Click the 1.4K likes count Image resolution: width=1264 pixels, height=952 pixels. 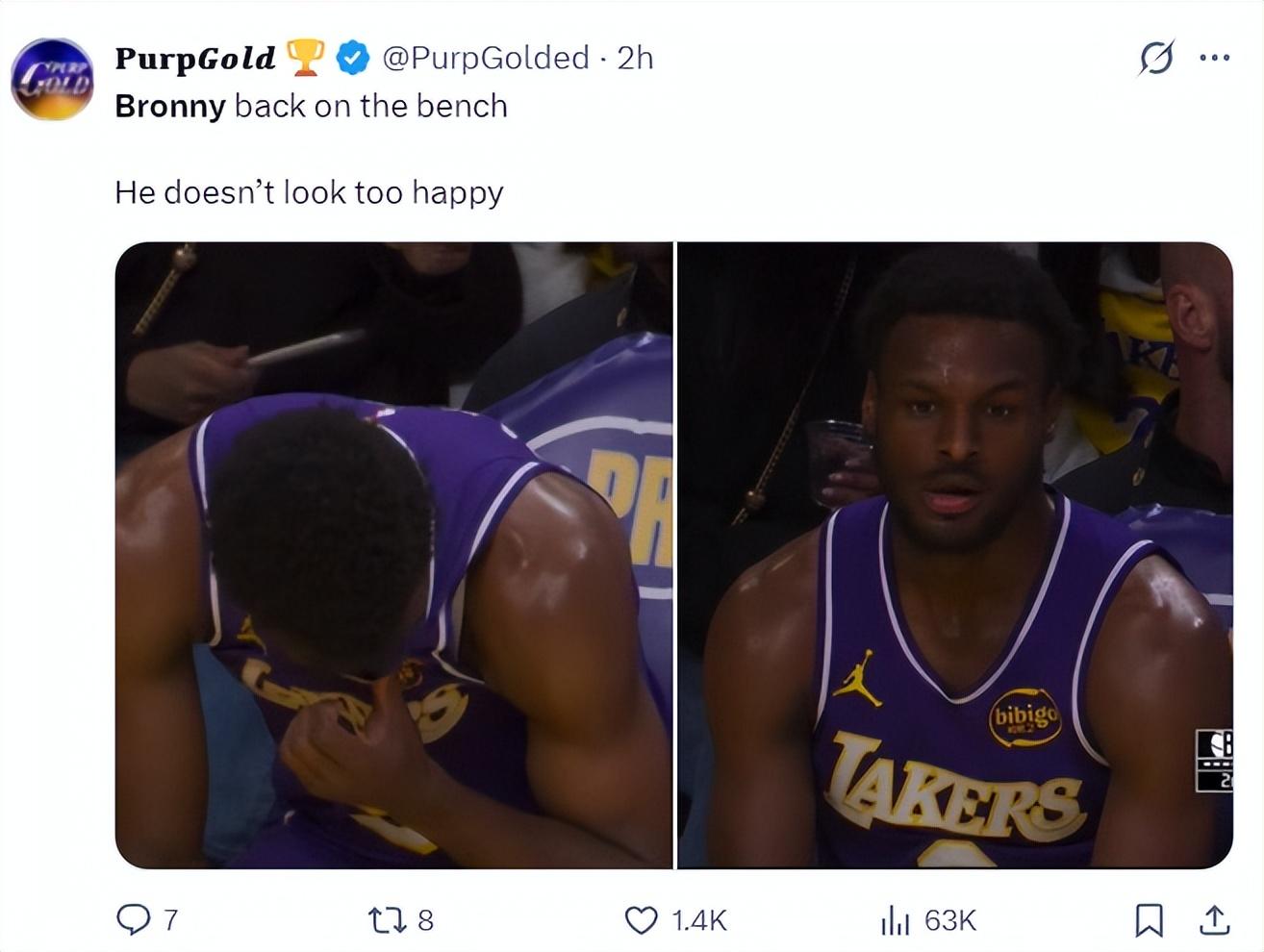pos(698,921)
